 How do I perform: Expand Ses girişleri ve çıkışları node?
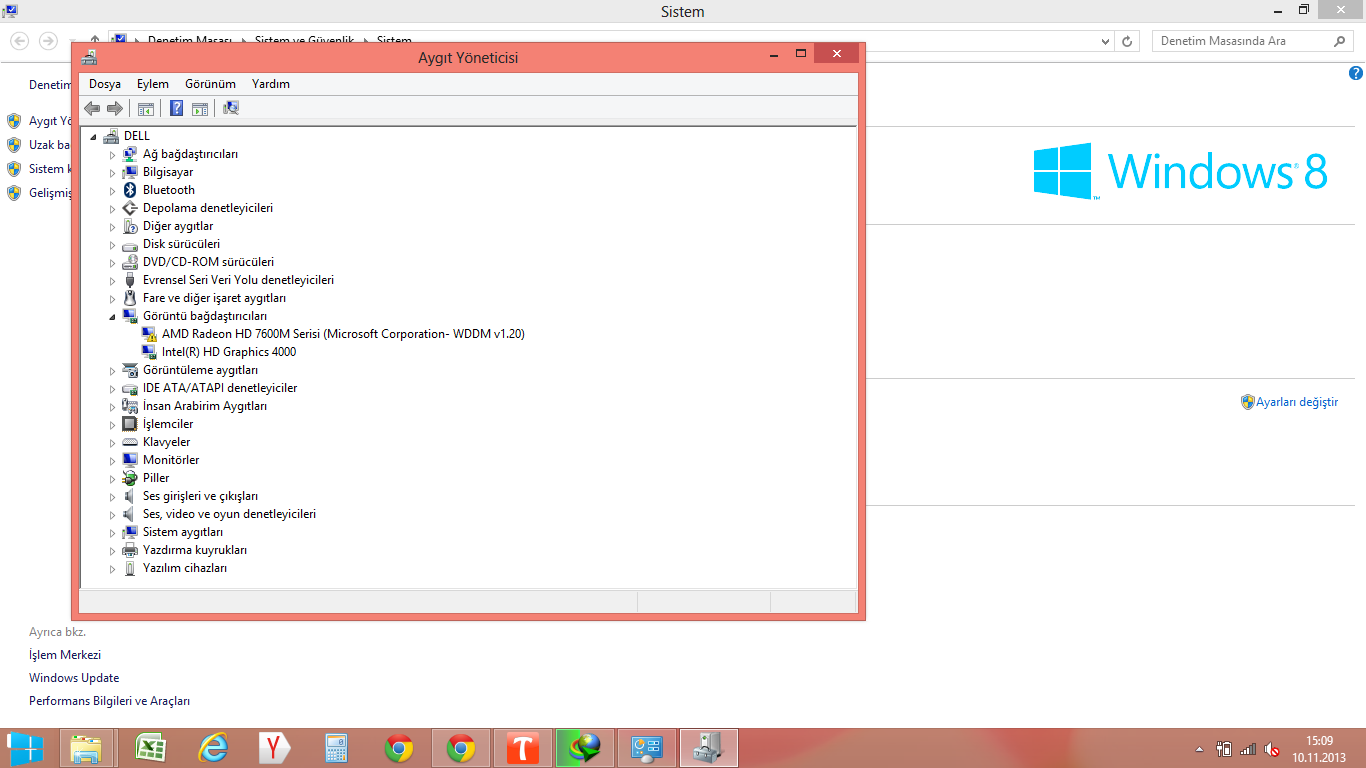pos(112,496)
